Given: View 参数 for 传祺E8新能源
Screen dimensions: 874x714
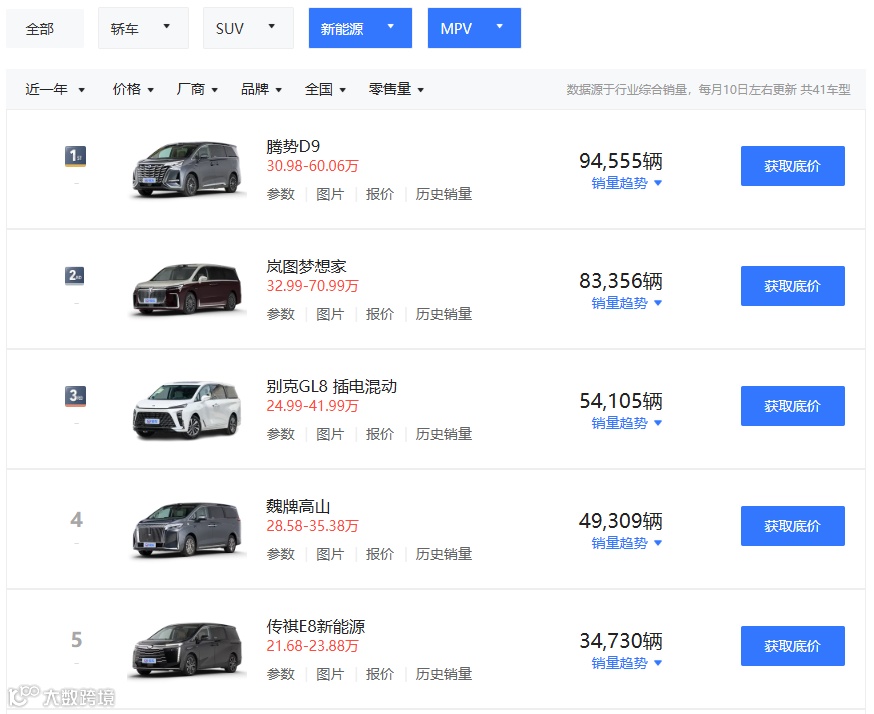Looking at the screenshot, I should (x=280, y=673).
